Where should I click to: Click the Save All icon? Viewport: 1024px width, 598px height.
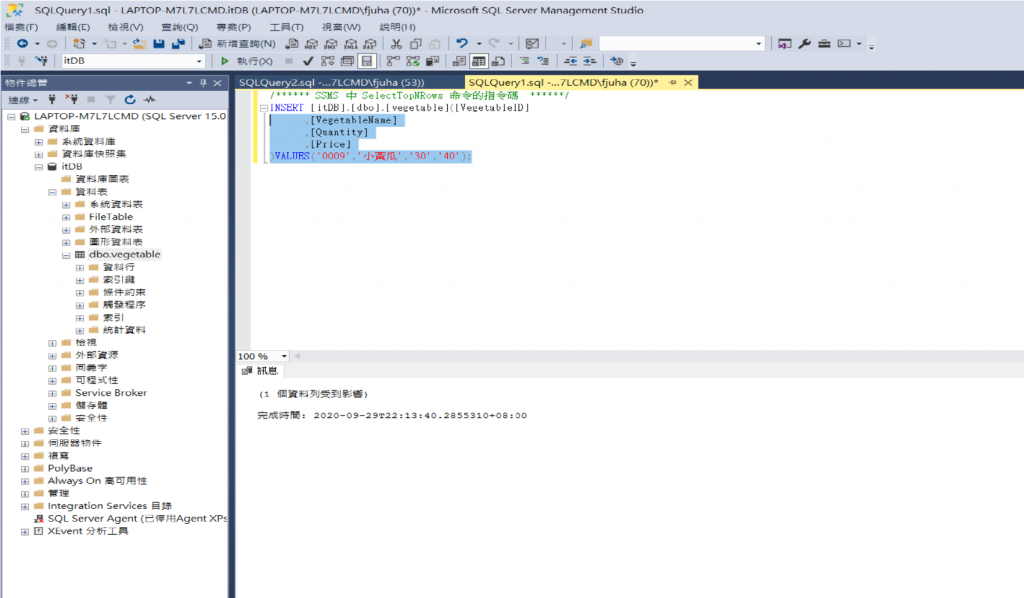(x=178, y=44)
